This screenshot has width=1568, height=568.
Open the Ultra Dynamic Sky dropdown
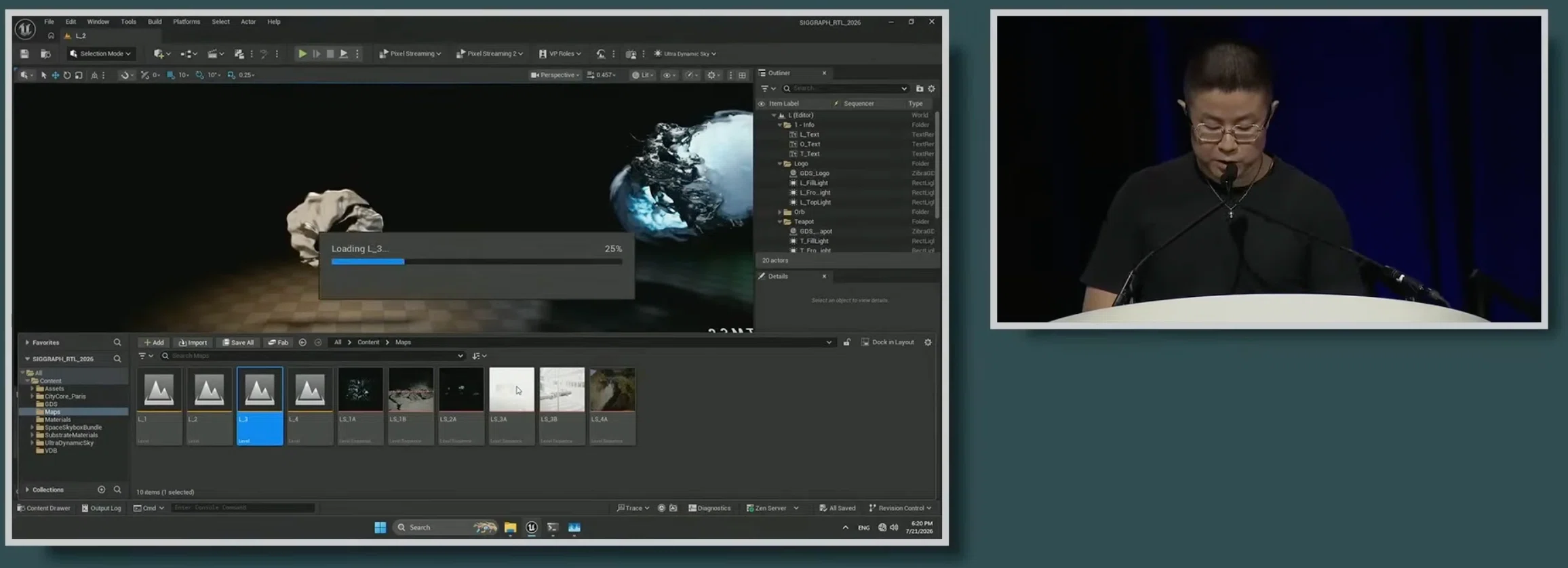tap(685, 54)
